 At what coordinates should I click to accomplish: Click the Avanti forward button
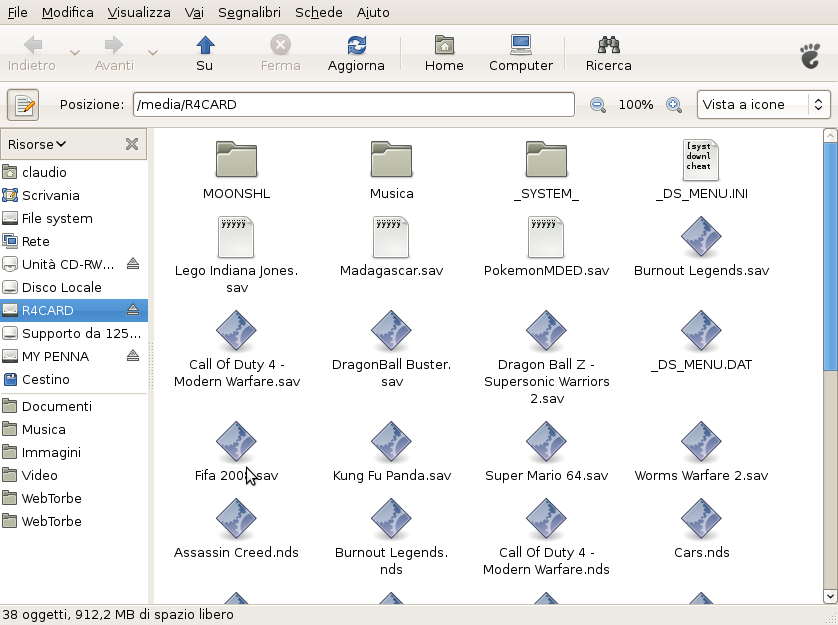click(x=114, y=53)
